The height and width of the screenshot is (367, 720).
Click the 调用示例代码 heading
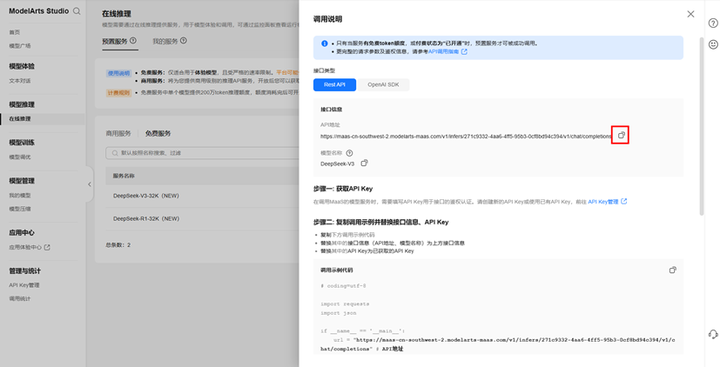click(x=337, y=270)
